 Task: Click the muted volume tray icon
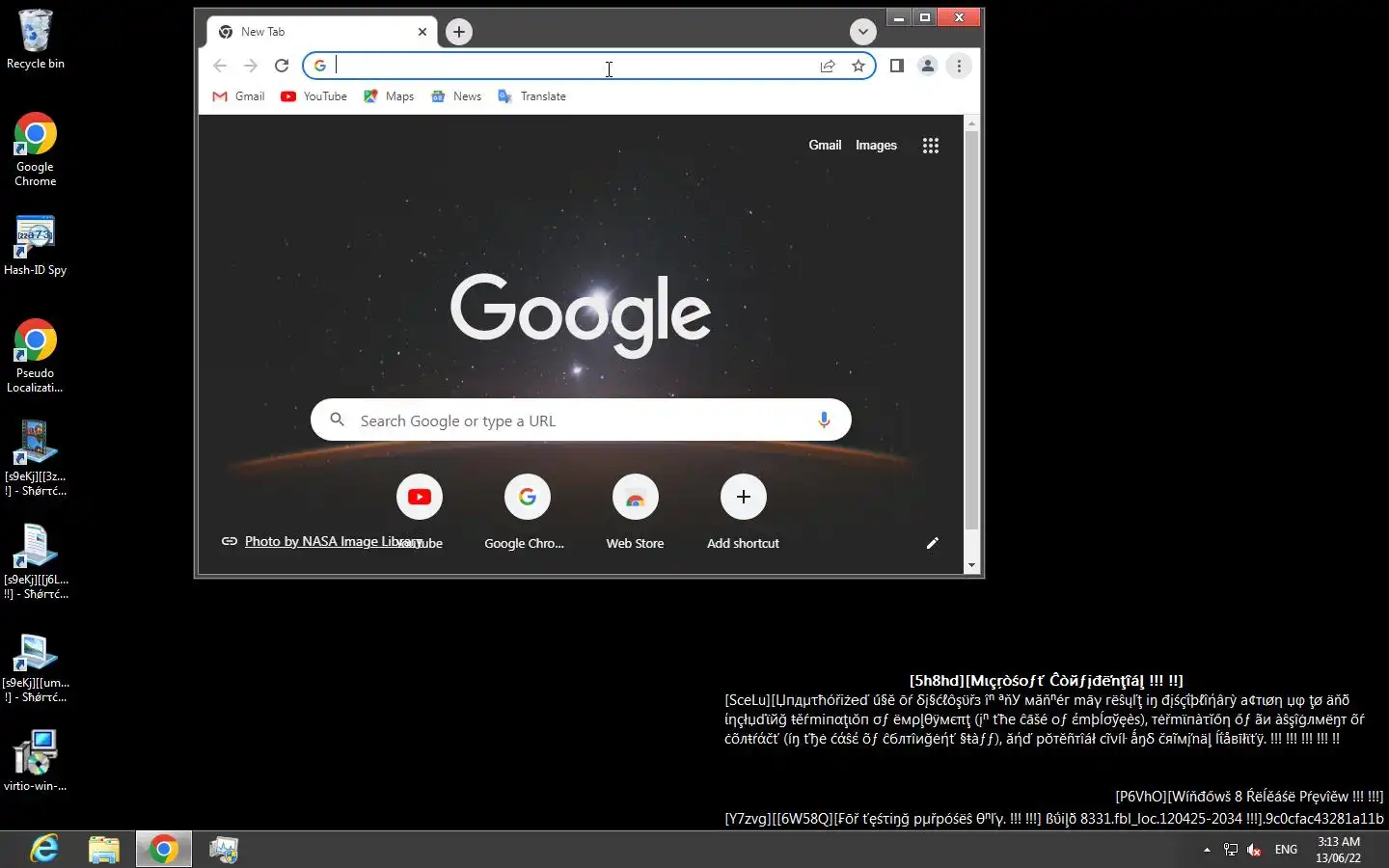click(1254, 850)
